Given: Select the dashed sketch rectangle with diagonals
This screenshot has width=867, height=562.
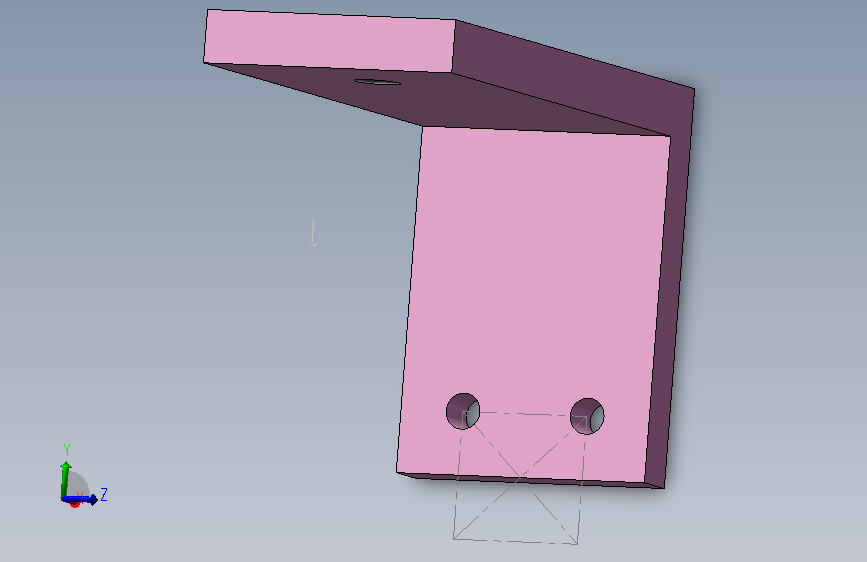Looking at the screenshot, I should pos(520,478).
